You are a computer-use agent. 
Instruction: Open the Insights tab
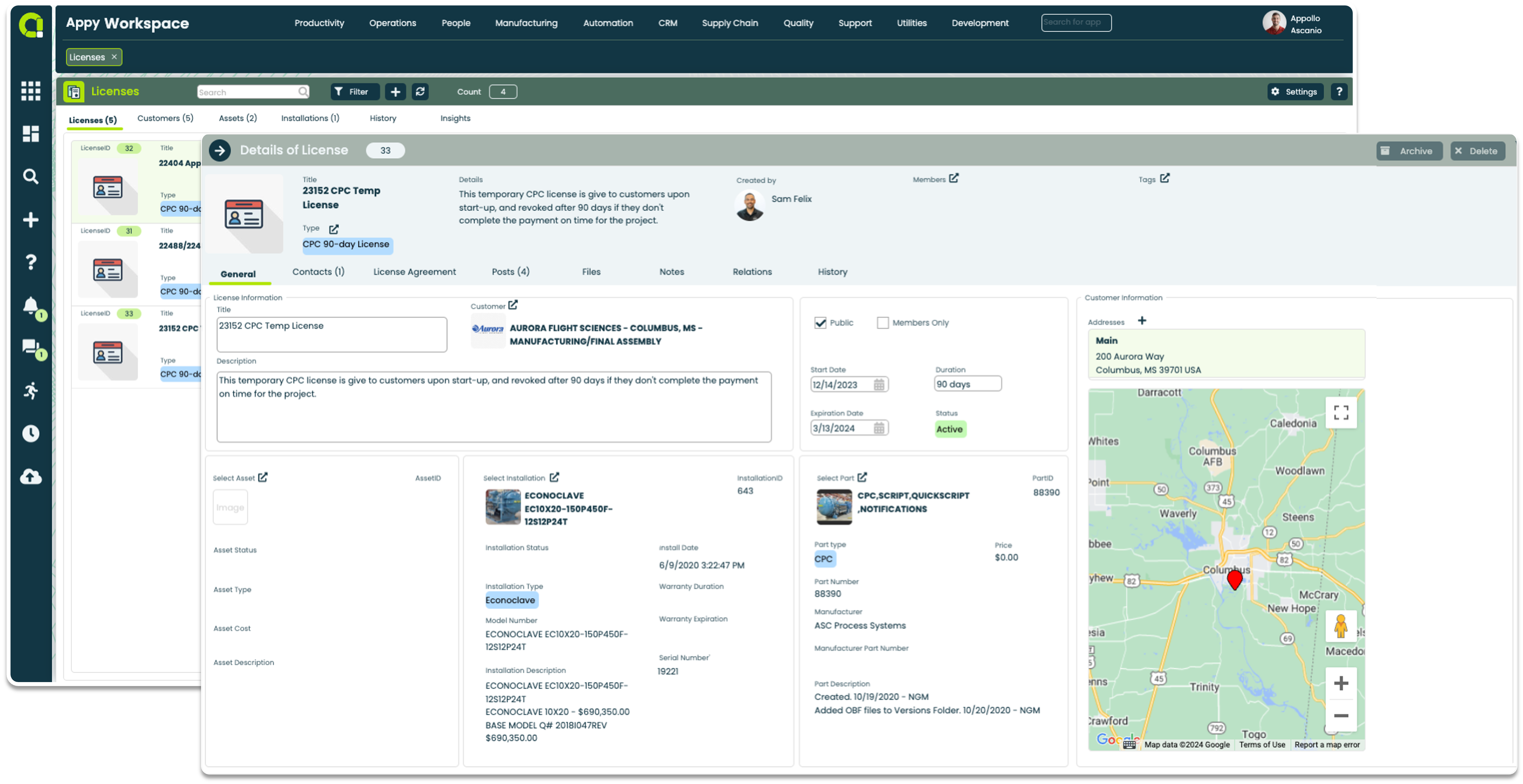click(x=455, y=118)
